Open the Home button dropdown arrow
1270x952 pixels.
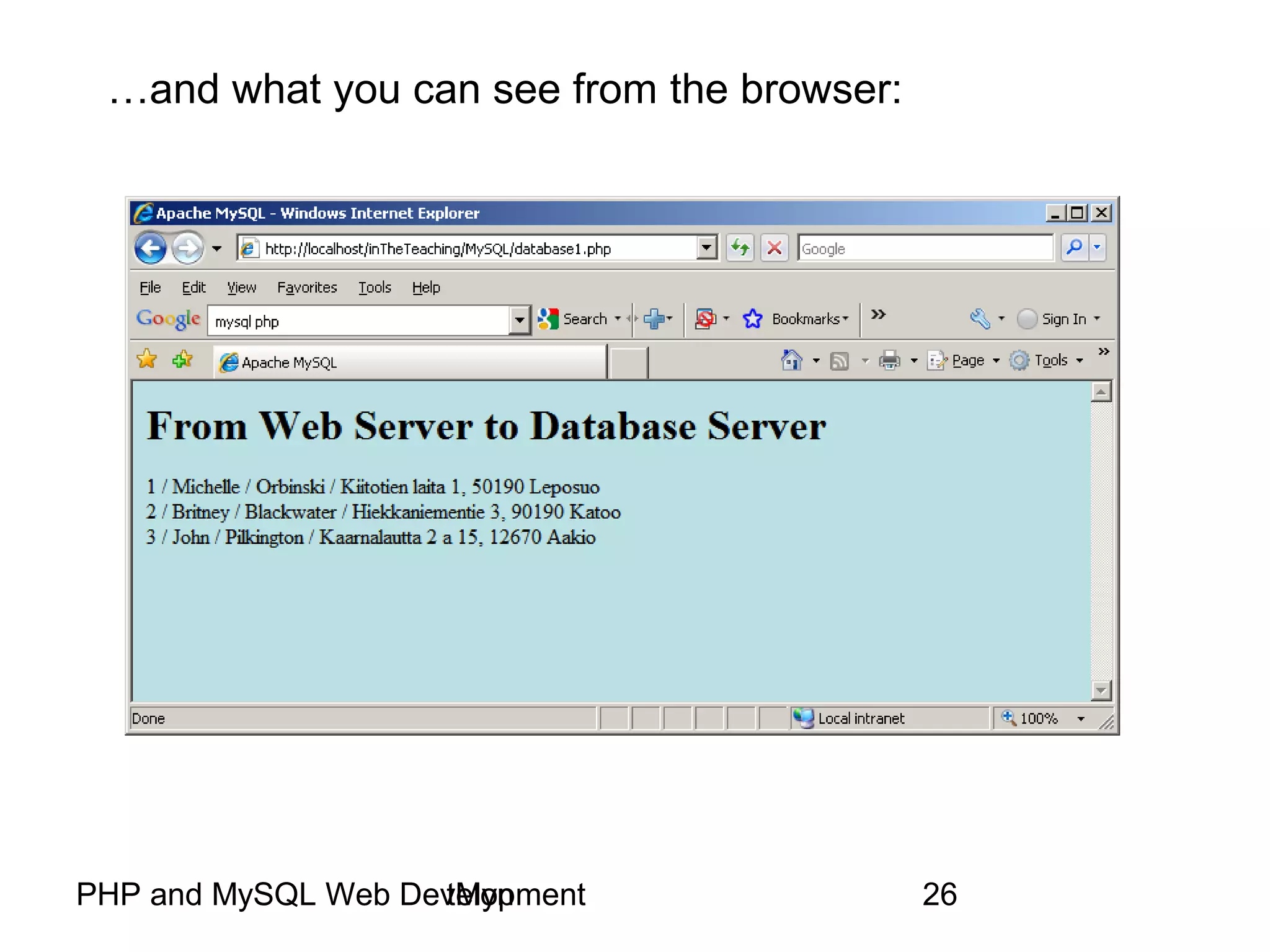(816, 360)
